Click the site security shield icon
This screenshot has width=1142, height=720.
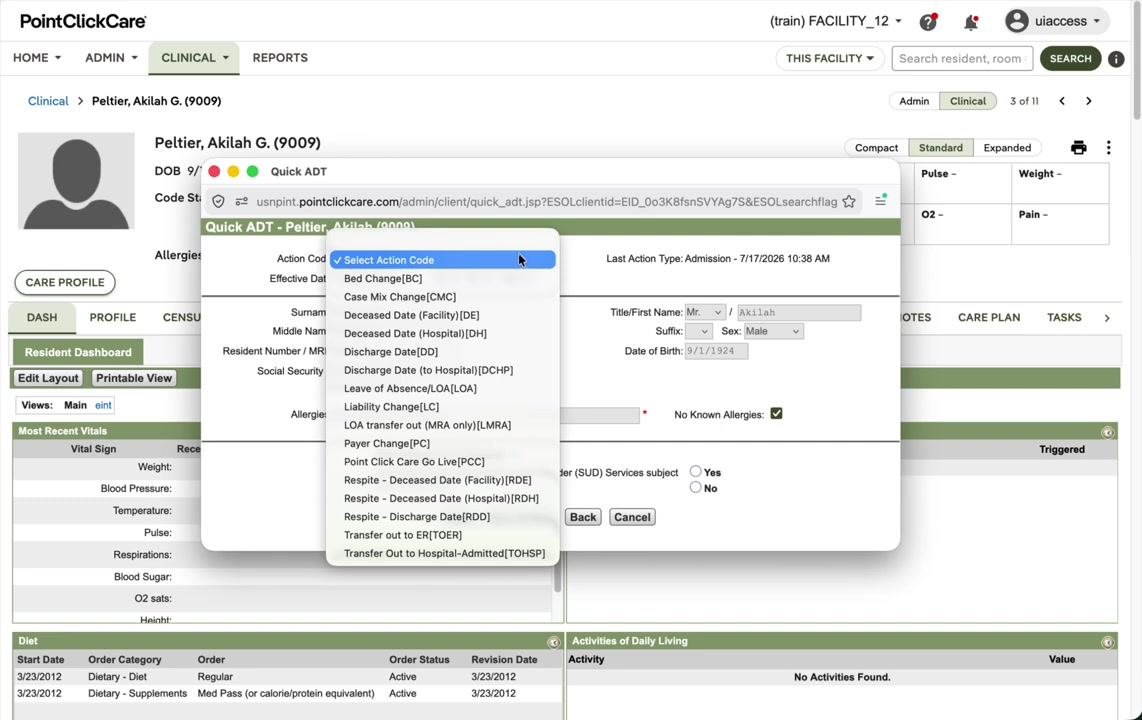(218, 202)
